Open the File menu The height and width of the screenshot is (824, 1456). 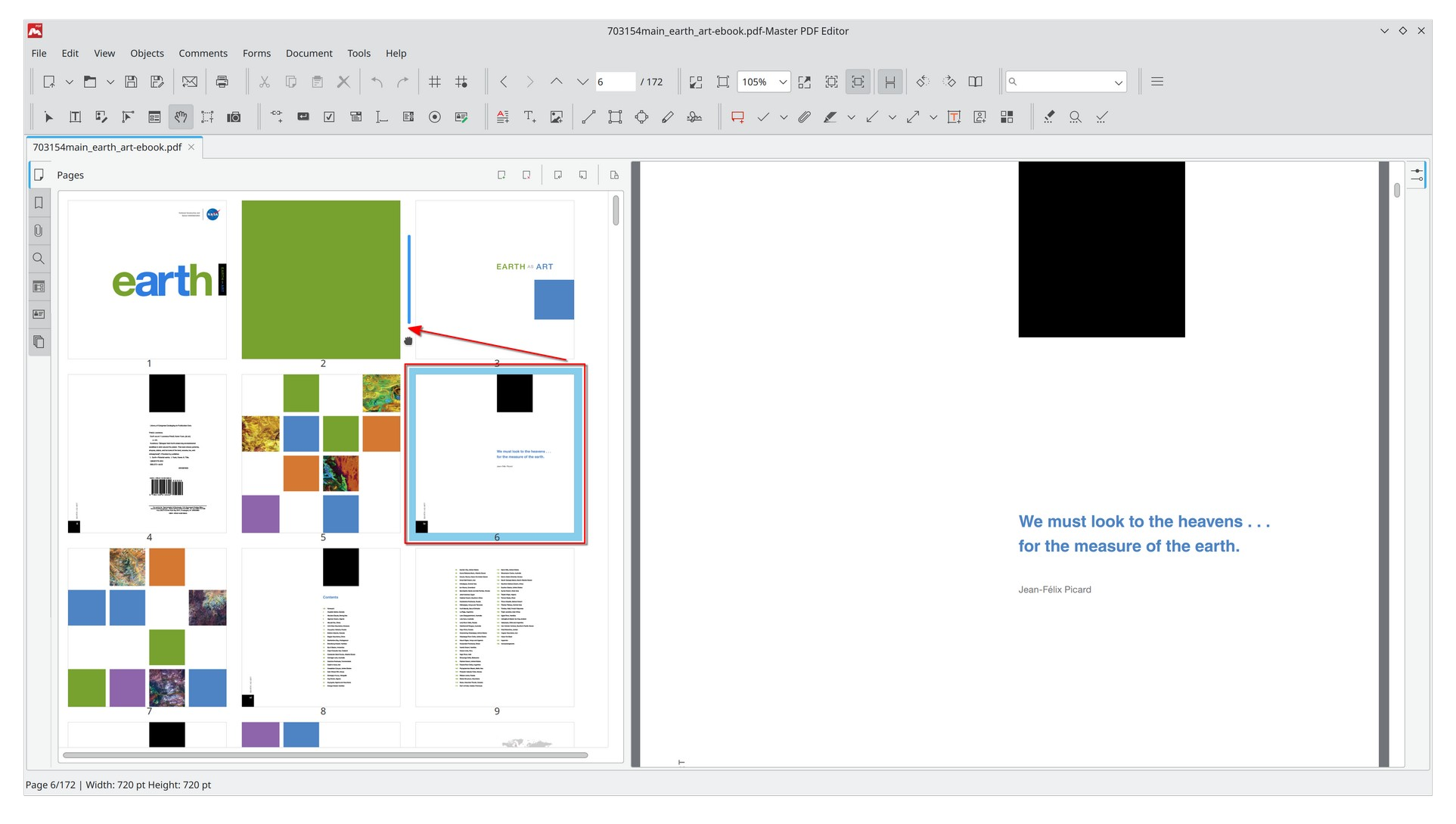[39, 53]
